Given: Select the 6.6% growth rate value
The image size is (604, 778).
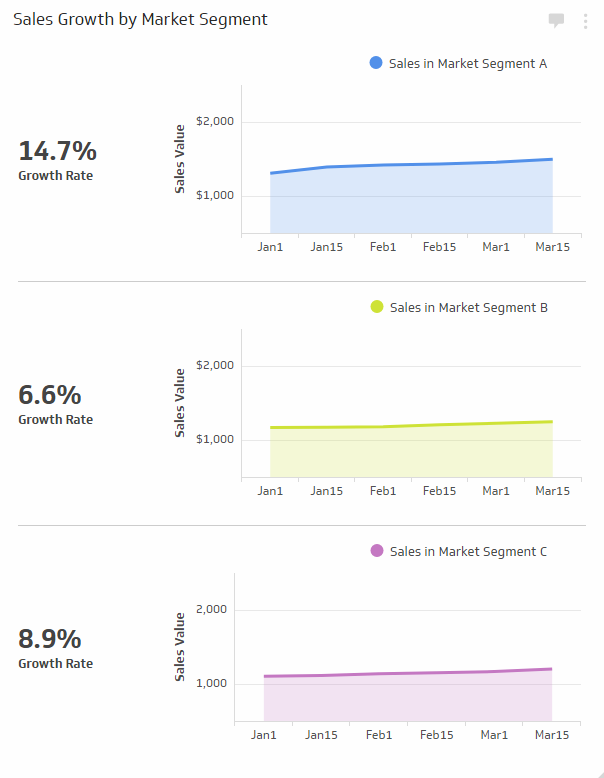Looking at the screenshot, I should tap(50, 395).
